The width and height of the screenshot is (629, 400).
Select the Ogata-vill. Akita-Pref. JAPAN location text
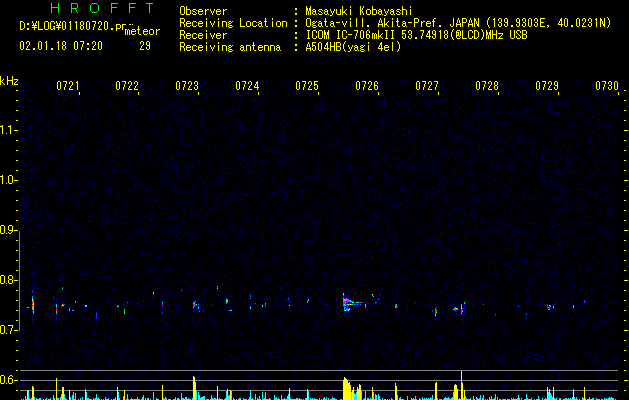392,23
